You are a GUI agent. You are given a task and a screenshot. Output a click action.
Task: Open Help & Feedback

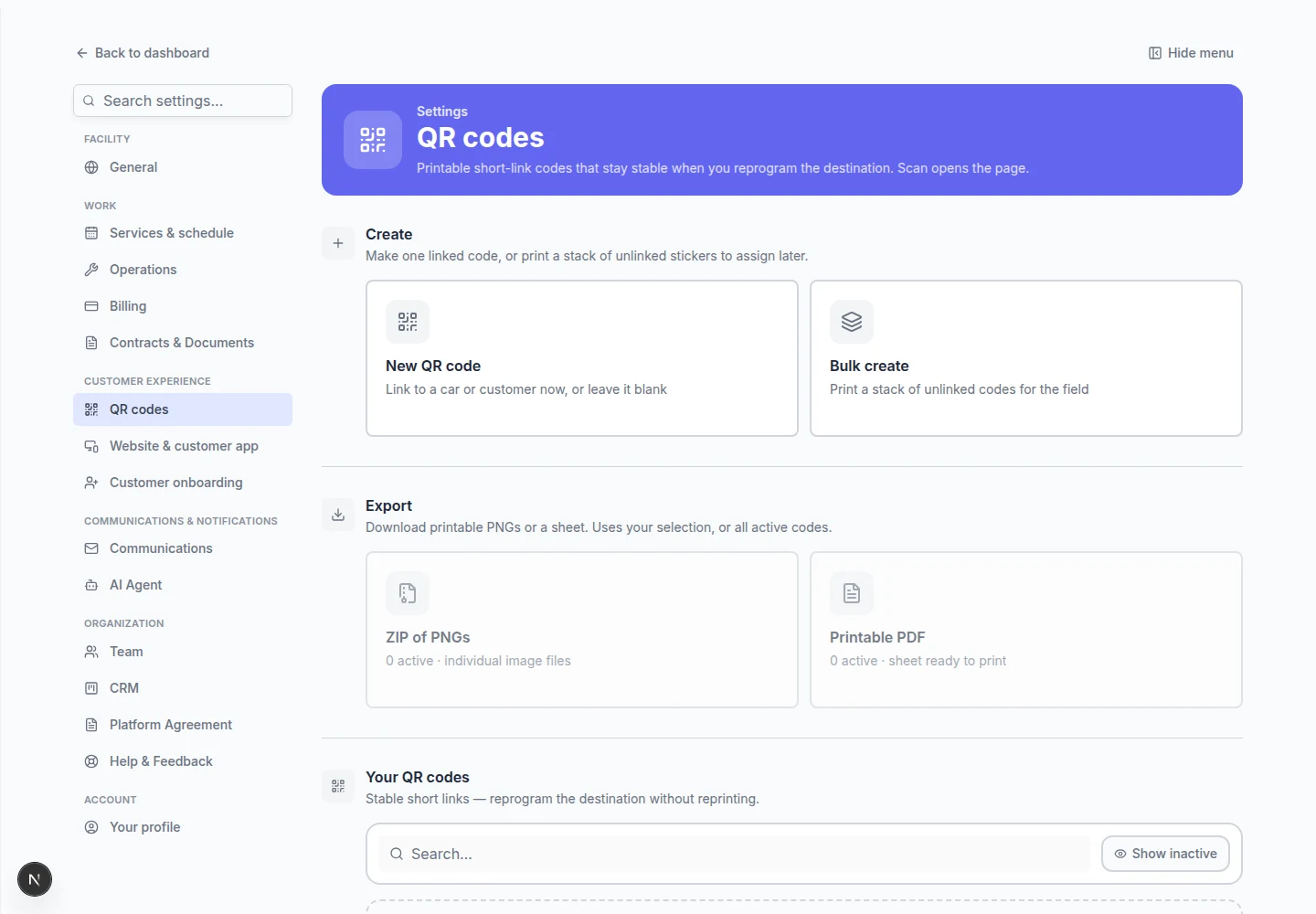click(183, 761)
